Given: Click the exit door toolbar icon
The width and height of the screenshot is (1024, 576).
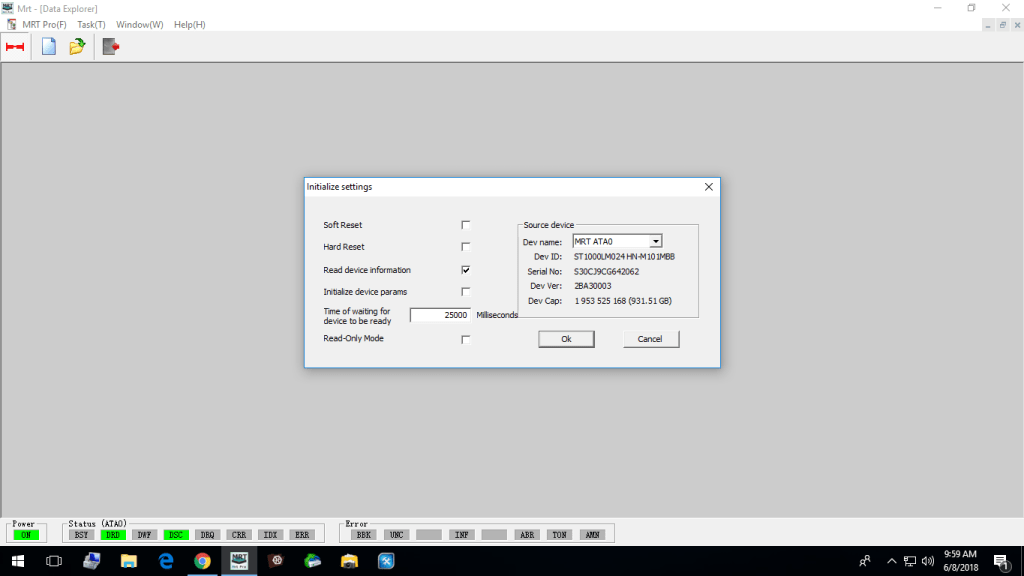Looking at the screenshot, I should click(x=110, y=47).
